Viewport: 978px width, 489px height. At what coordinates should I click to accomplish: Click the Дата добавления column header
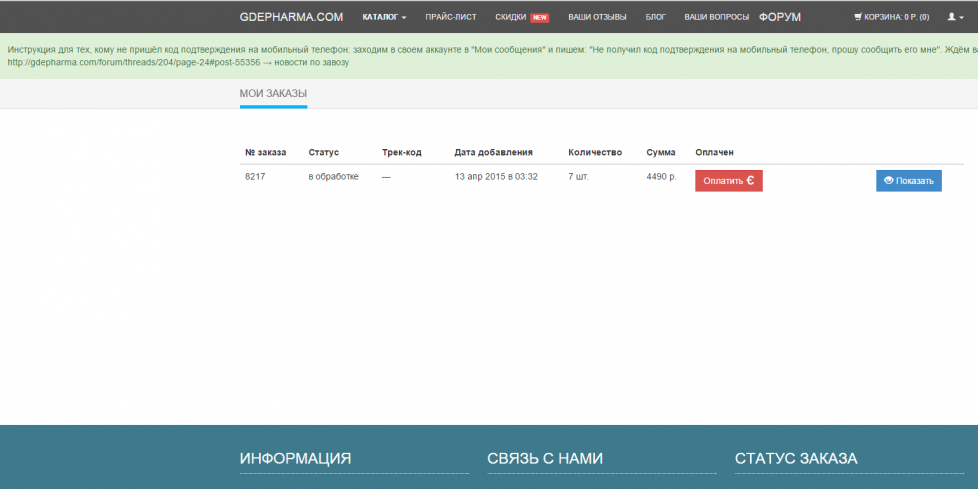pyautogui.click(x=493, y=152)
